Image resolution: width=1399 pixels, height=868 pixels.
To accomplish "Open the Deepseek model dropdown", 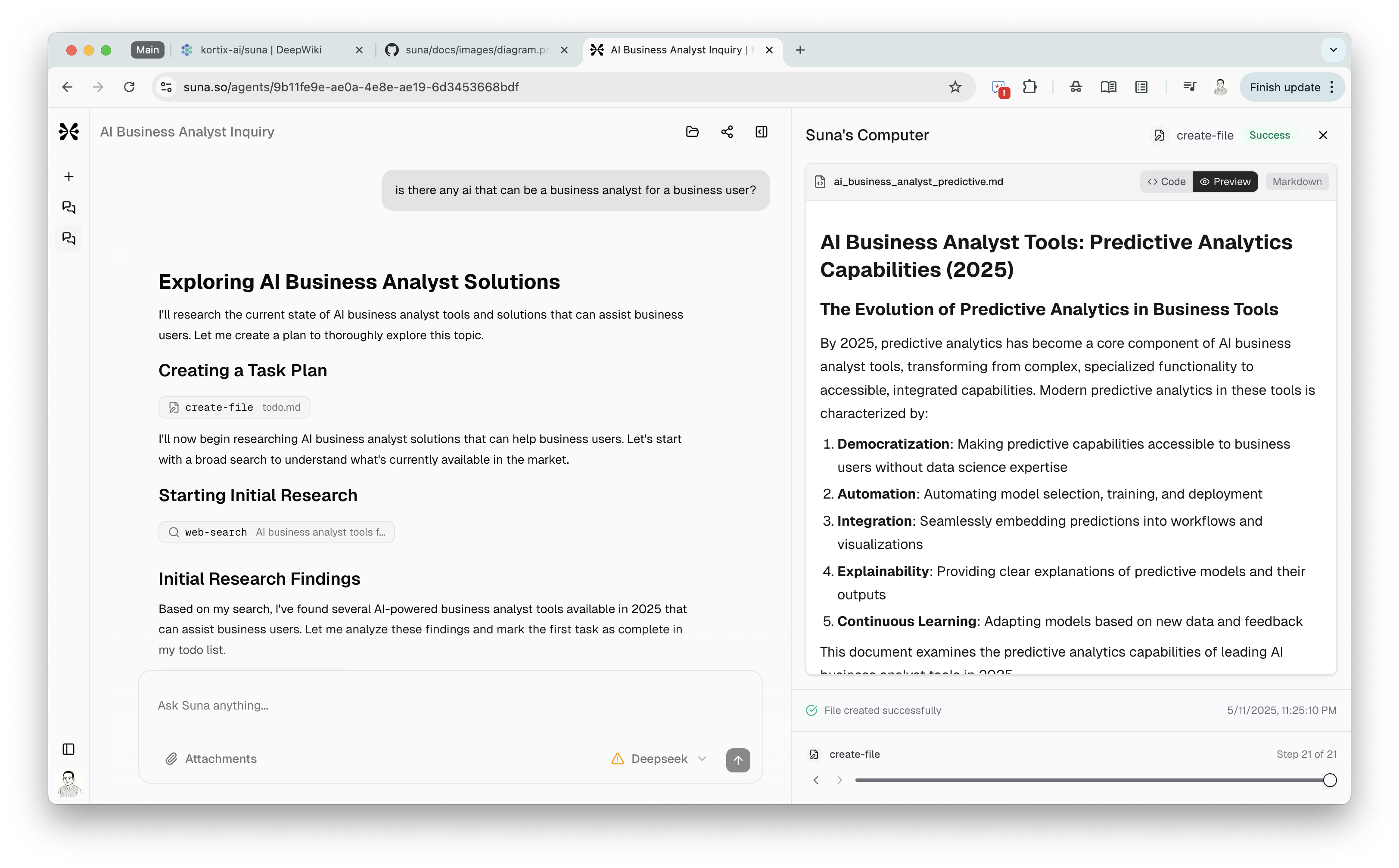I will coord(659,759).
